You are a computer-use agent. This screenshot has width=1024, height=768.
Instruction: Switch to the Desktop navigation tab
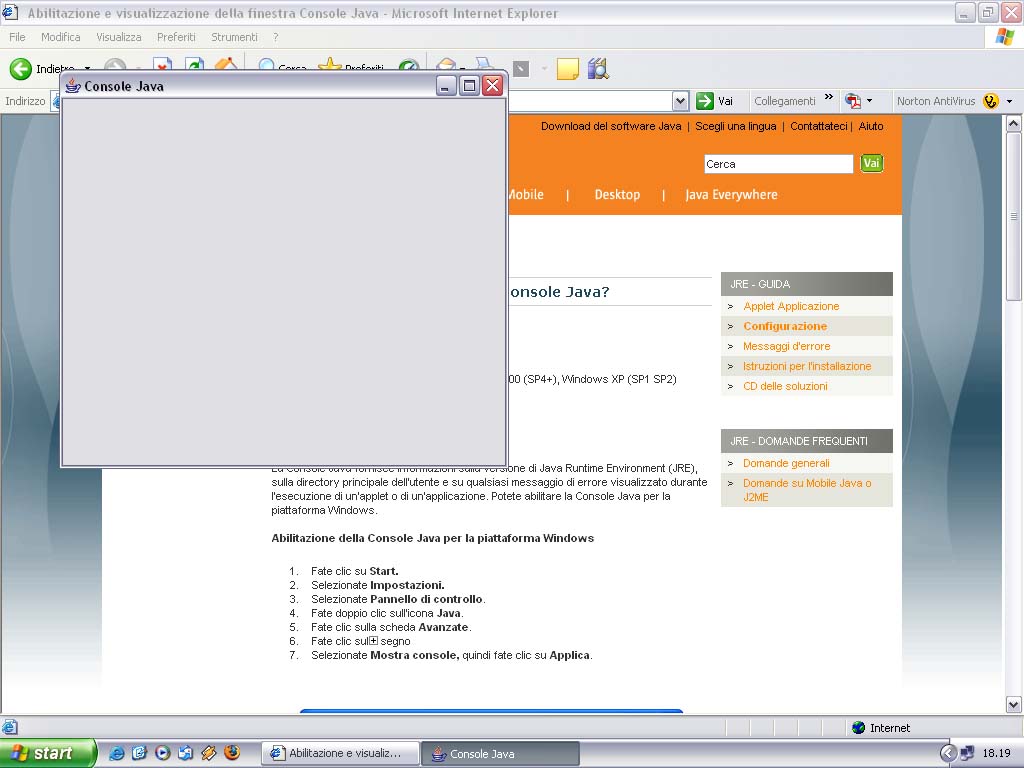pos(617,195)
